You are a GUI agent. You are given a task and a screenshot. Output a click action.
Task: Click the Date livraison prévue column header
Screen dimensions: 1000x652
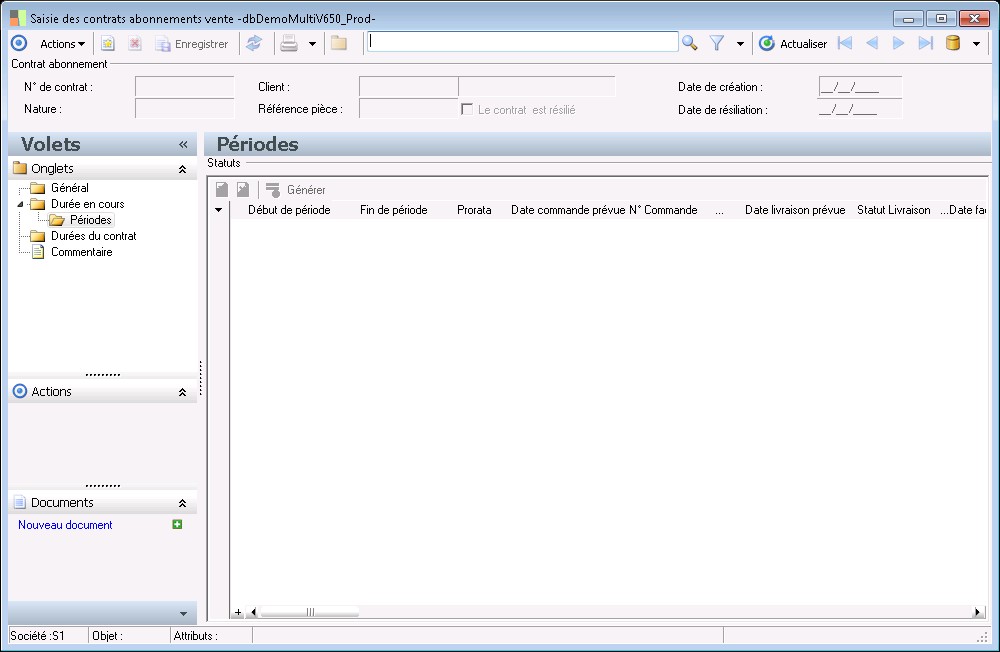point(795,210)
